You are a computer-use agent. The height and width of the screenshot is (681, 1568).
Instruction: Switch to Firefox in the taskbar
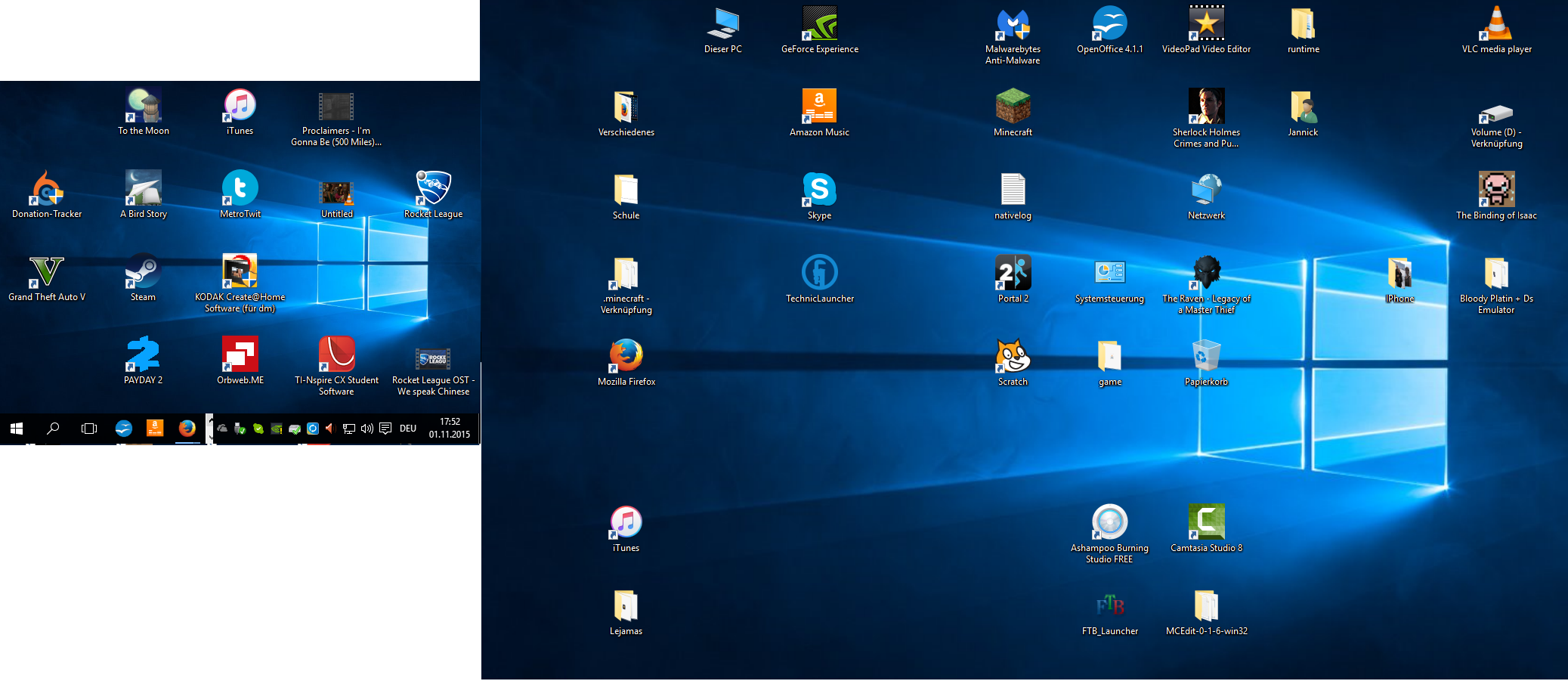click(x=187, y=429)
